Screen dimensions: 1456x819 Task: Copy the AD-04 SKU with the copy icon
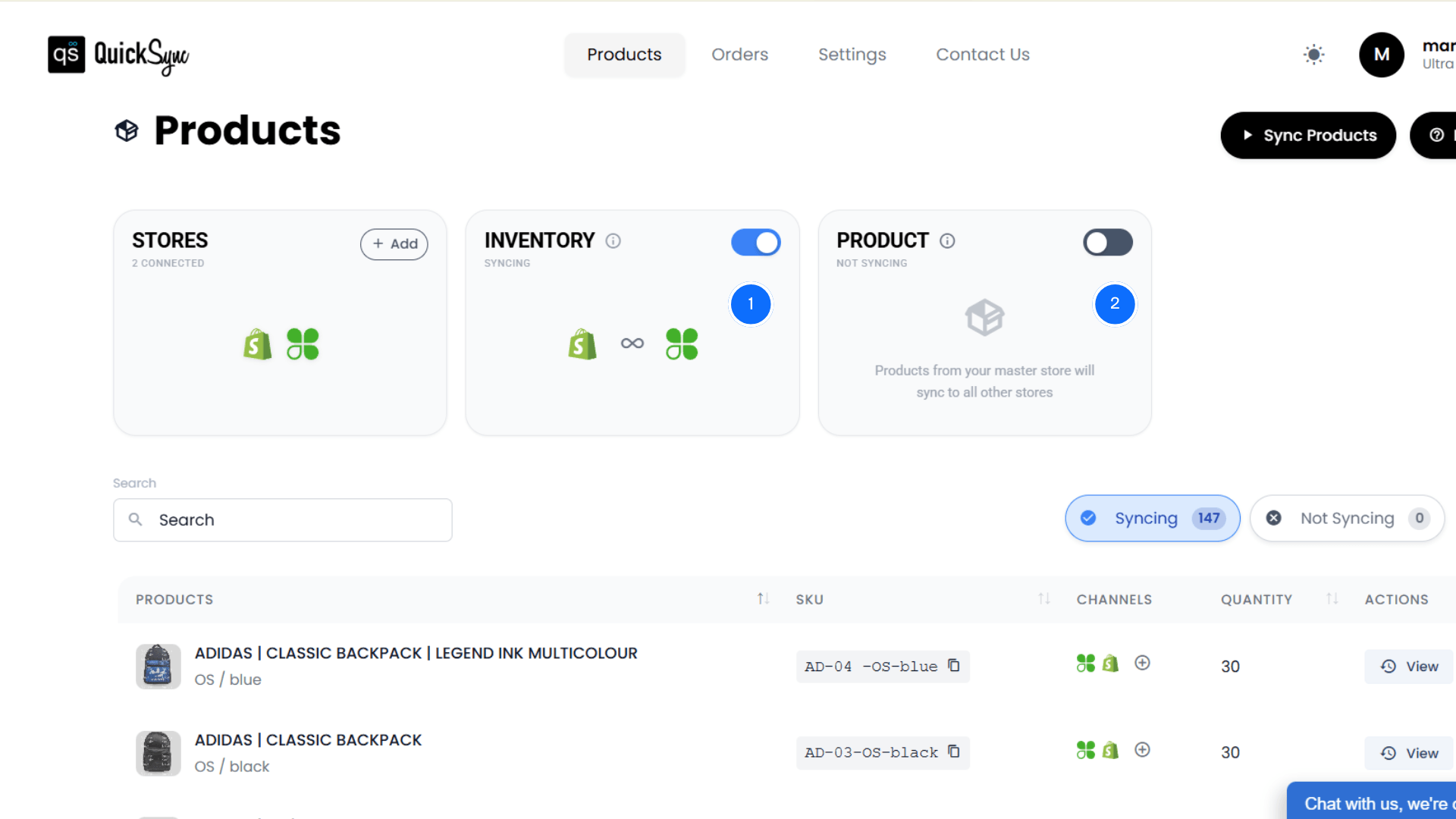952,665
